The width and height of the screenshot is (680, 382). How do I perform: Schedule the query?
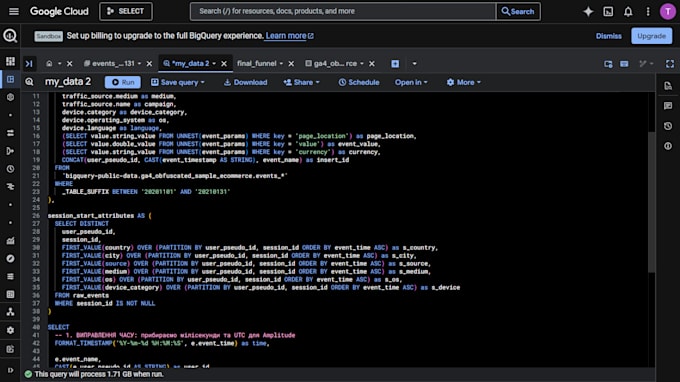click(x=359, y=82)
